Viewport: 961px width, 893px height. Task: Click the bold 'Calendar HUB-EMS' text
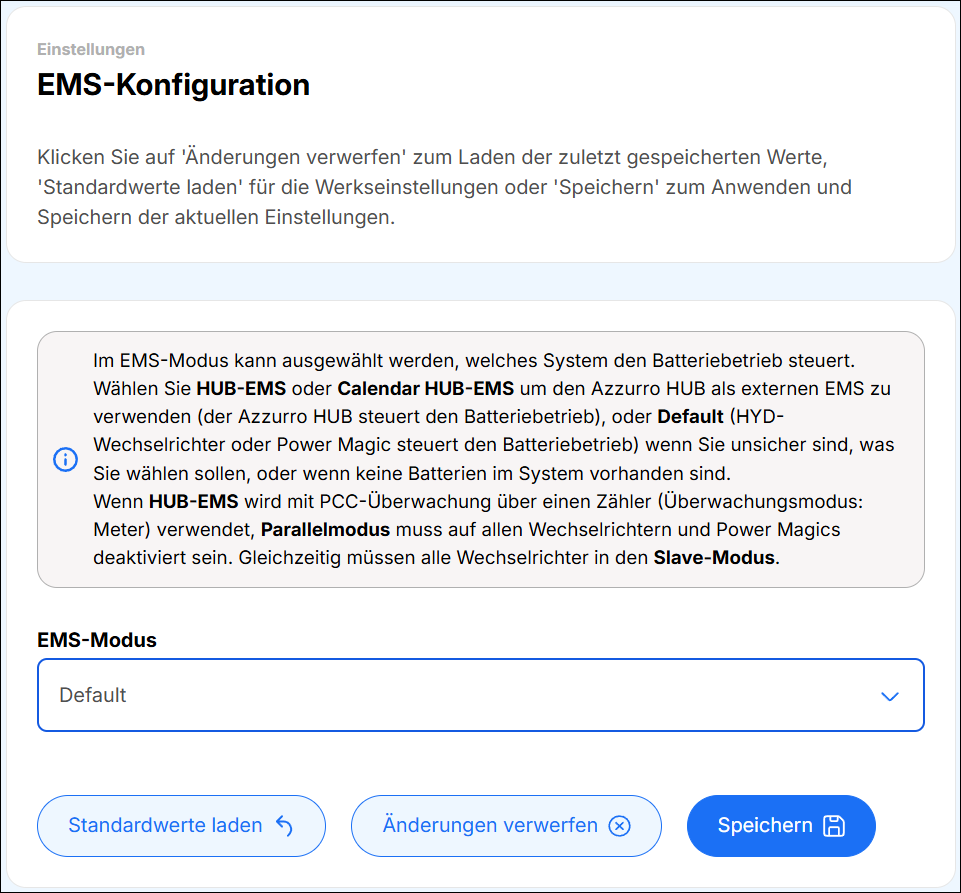click(426, 389)
